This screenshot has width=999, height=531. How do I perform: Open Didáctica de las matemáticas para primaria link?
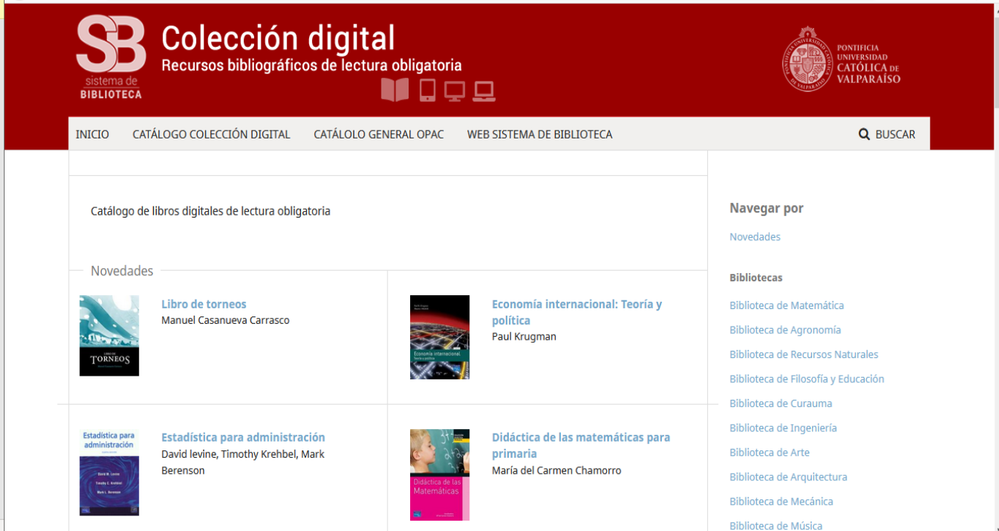pyautogui.click(x=581, y=446)
